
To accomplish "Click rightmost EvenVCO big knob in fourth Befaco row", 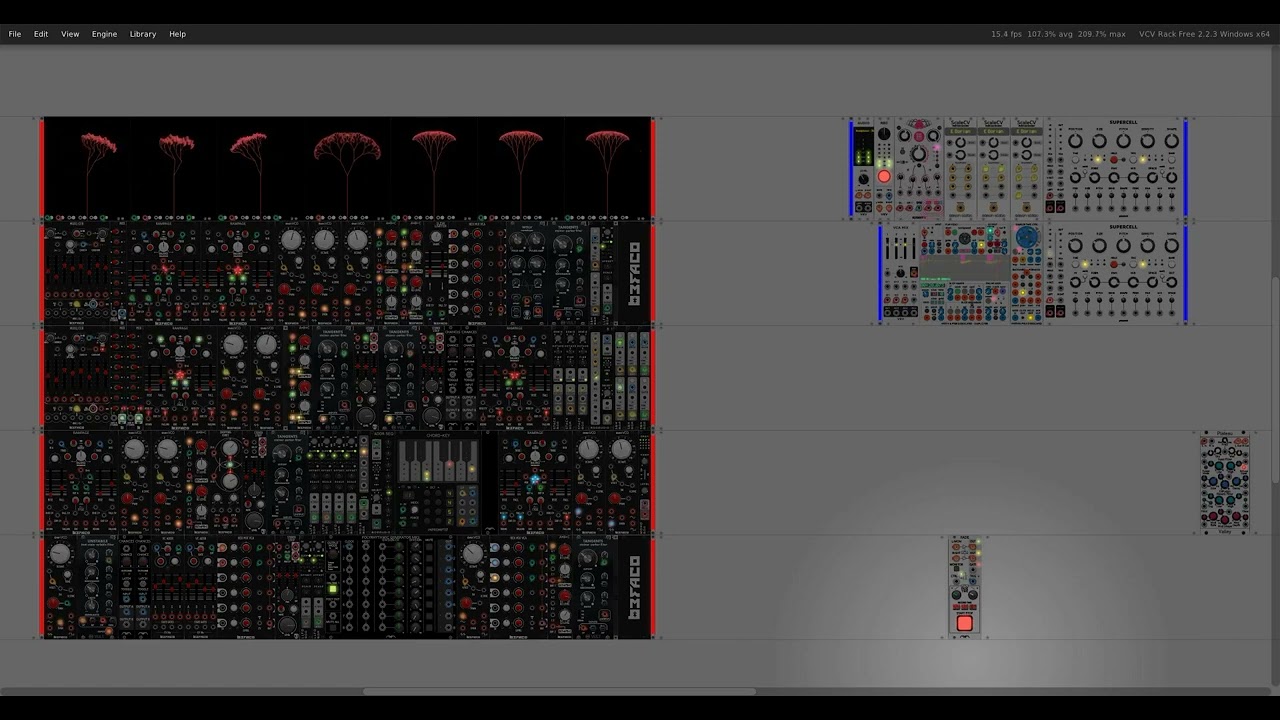I will pos(622,450).
